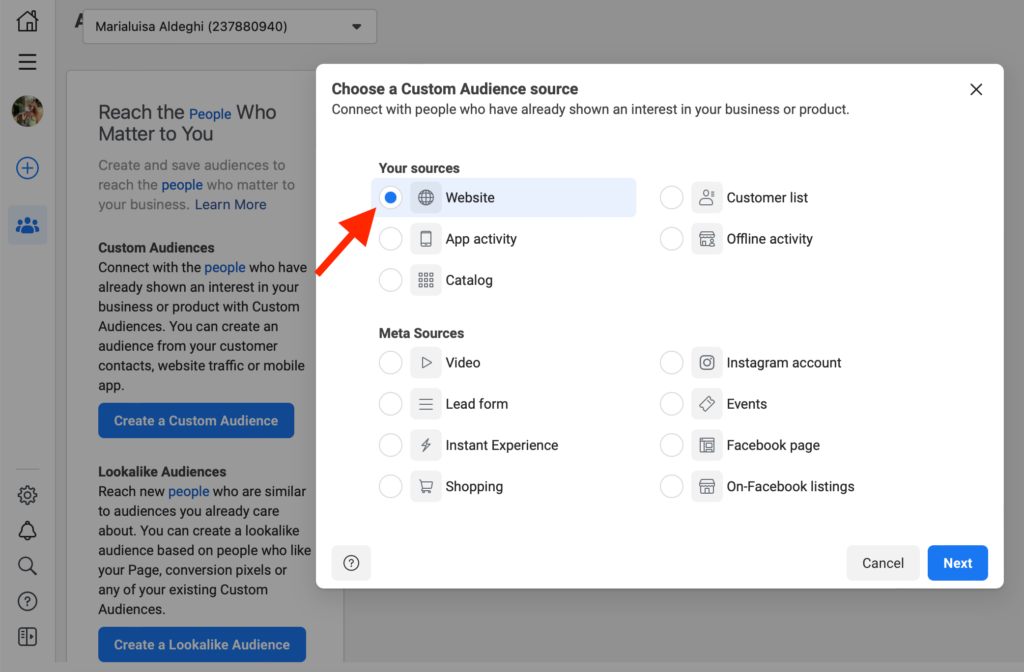View notifications via the bell icon
The image size is (1024, 672).
(x=27, y=530)
